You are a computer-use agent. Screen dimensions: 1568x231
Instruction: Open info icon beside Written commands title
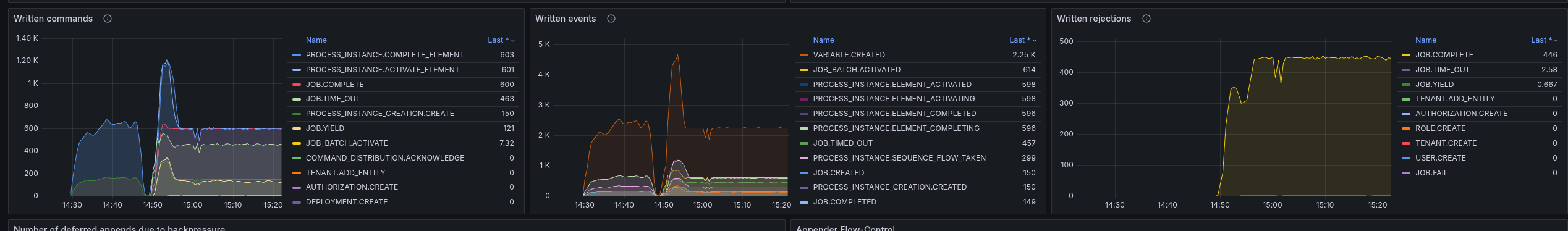(108, 19)
